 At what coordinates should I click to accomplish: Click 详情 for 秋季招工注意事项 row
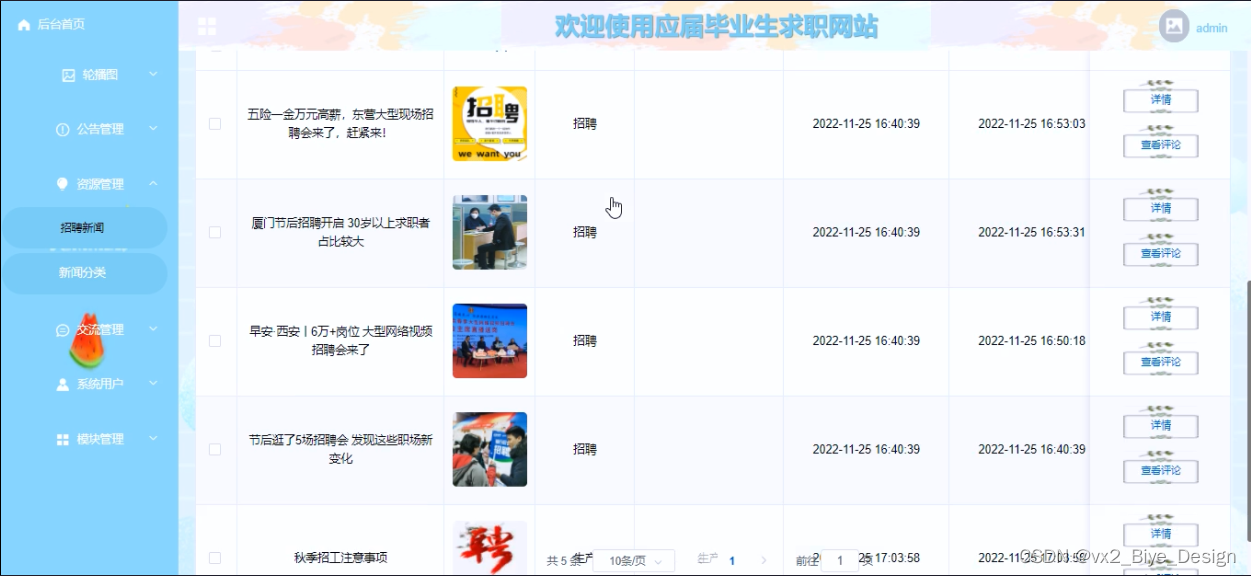pyautogui.click(x=1160, y=534)
